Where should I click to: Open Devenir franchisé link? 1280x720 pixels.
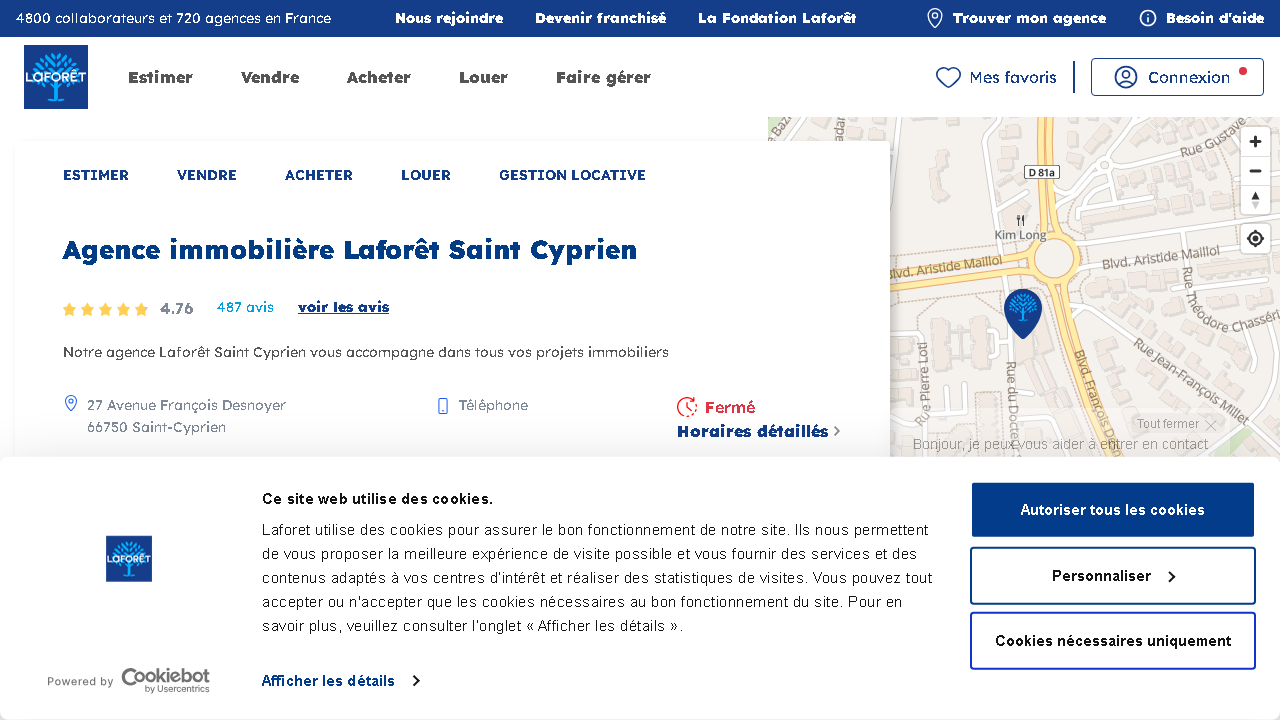point(600,18)
